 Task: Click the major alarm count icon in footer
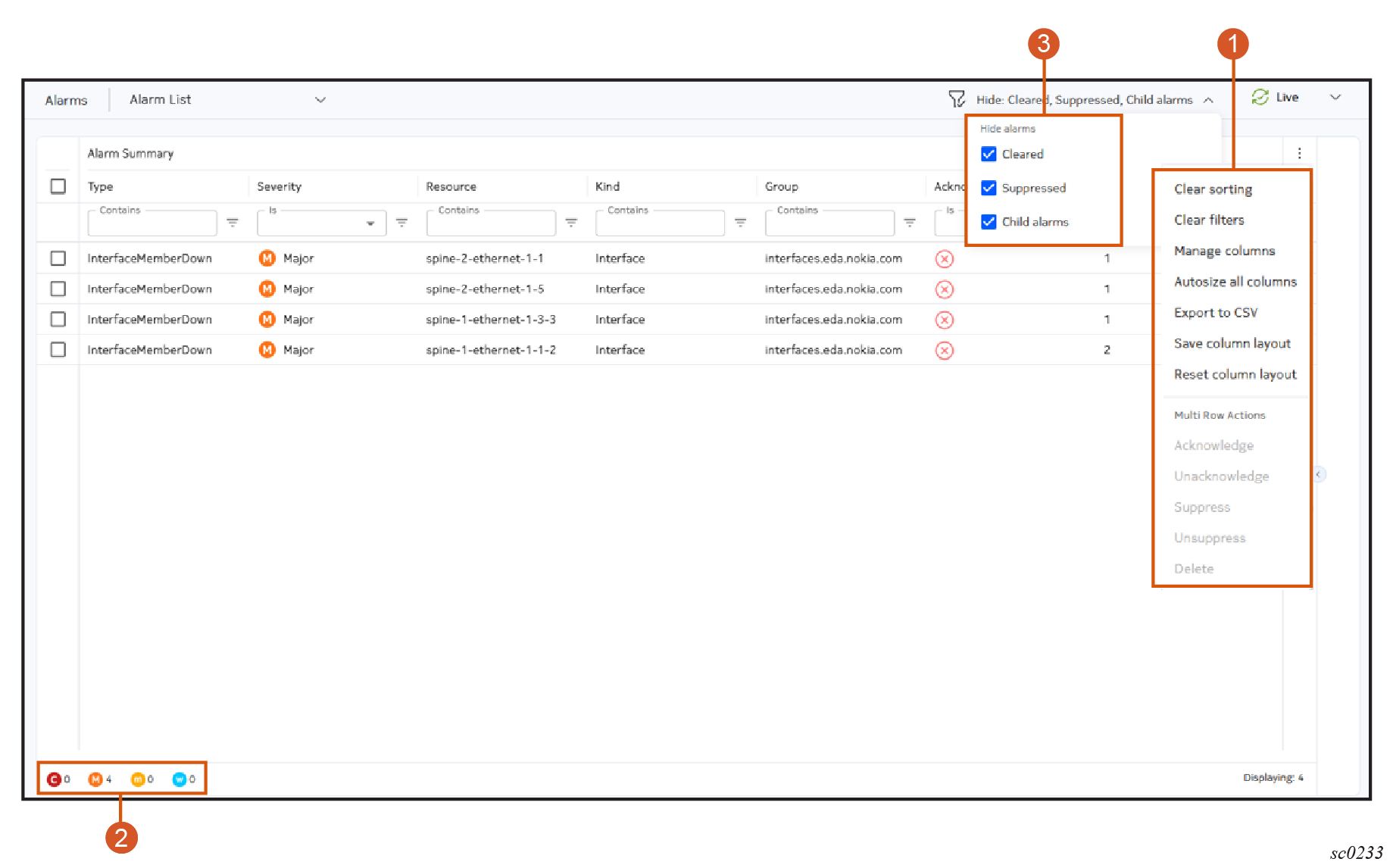pyautogui.click(x=95, y=779)
